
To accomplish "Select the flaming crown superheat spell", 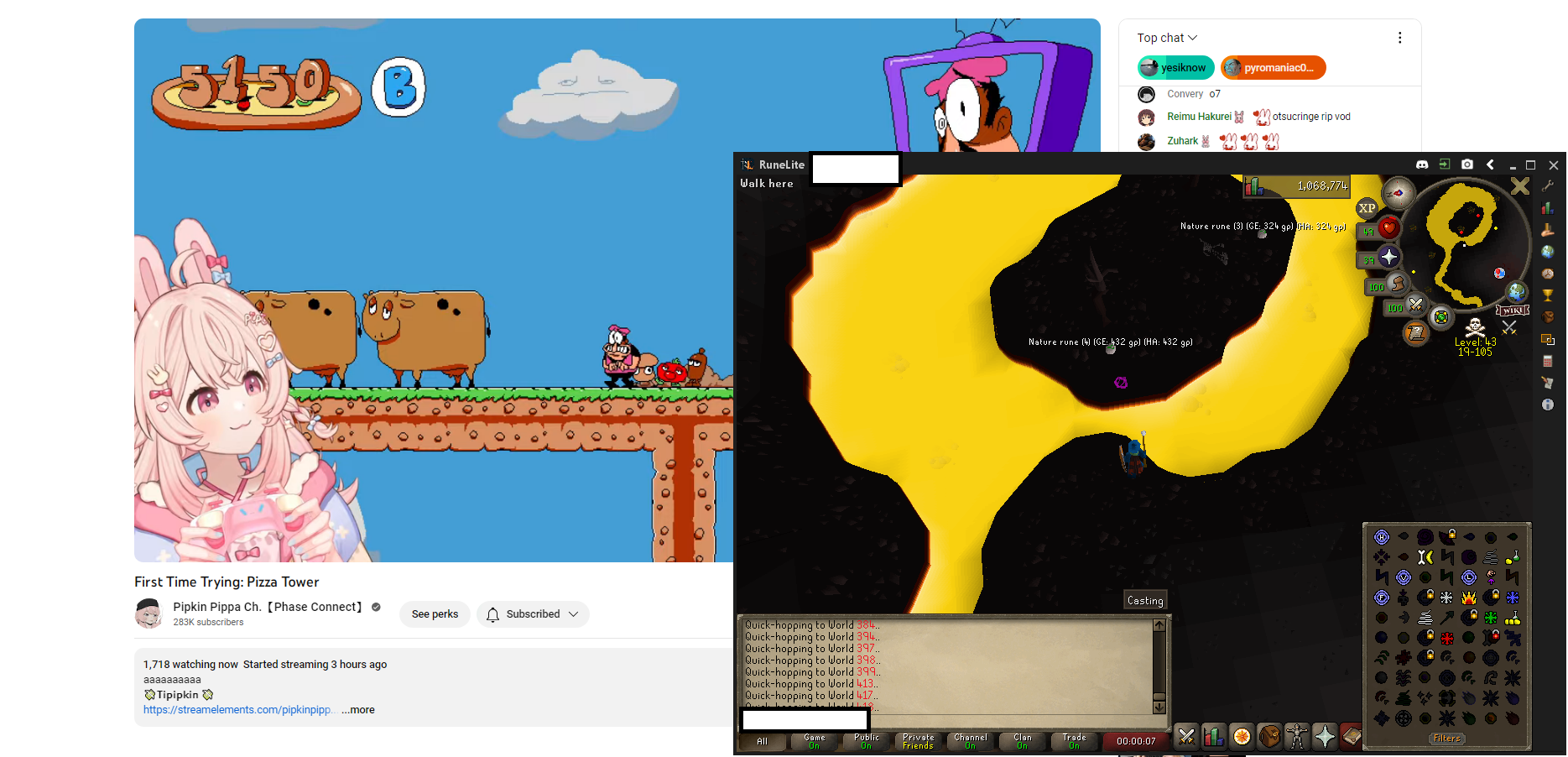I will 1469,598.
